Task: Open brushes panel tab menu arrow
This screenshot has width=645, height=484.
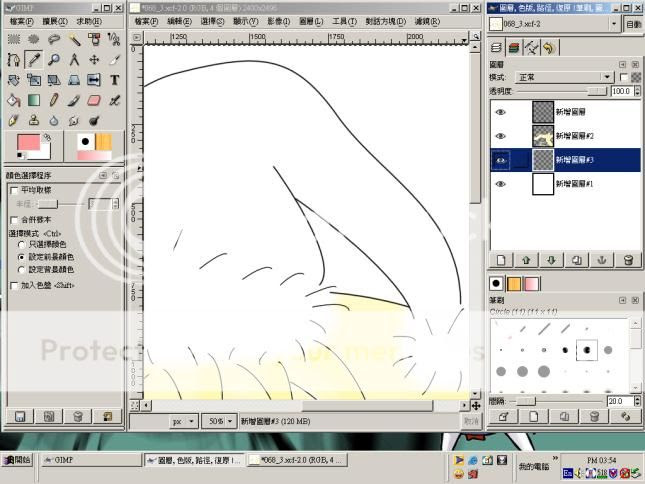Action: [x=622, y=301]
